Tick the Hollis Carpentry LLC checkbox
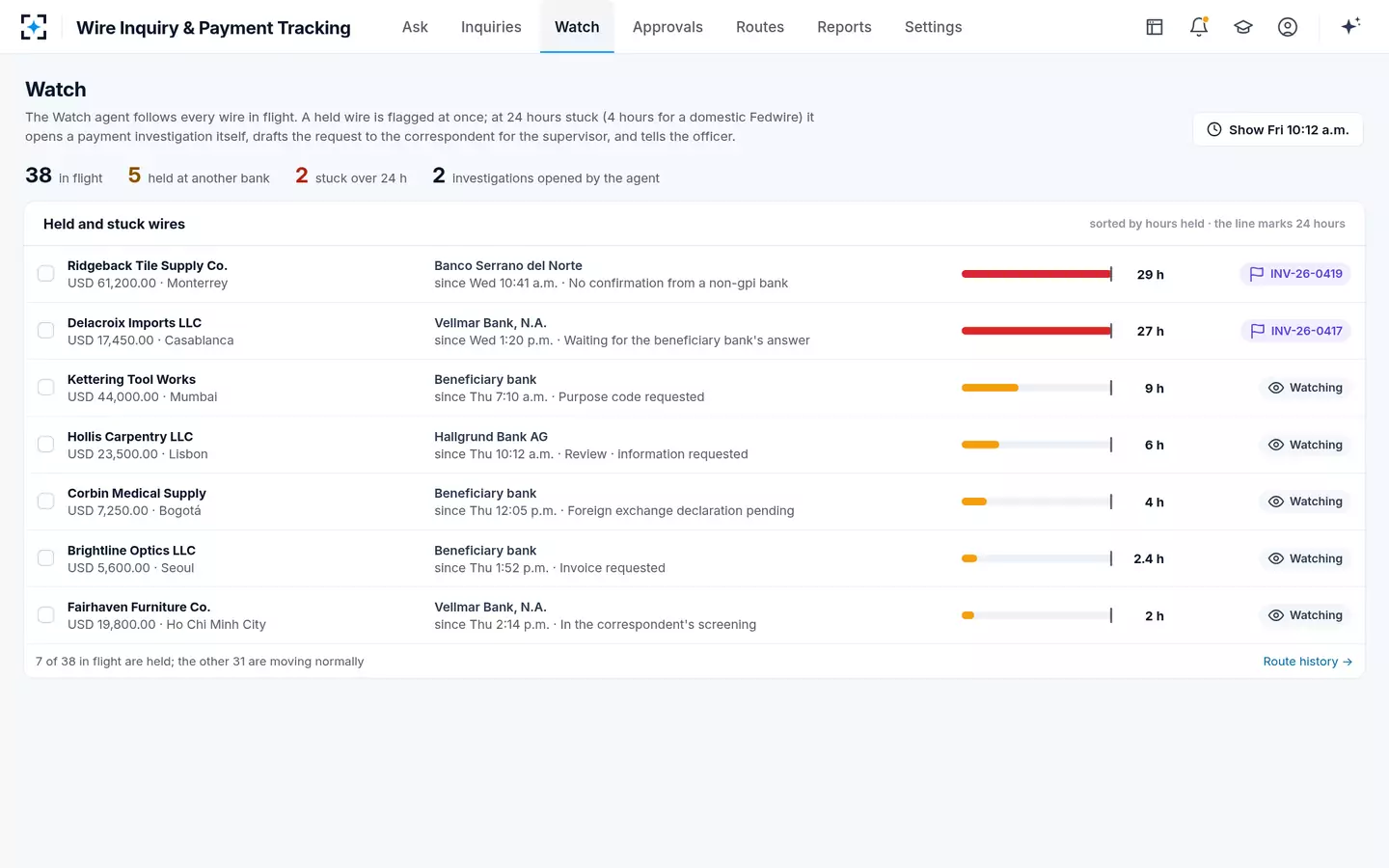This screenshot has height=868, width=1389. [45, 445]
